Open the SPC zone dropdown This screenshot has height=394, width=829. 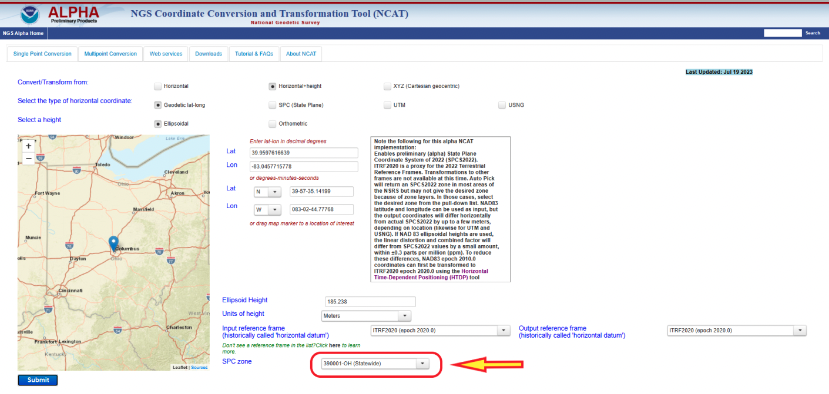375,363
